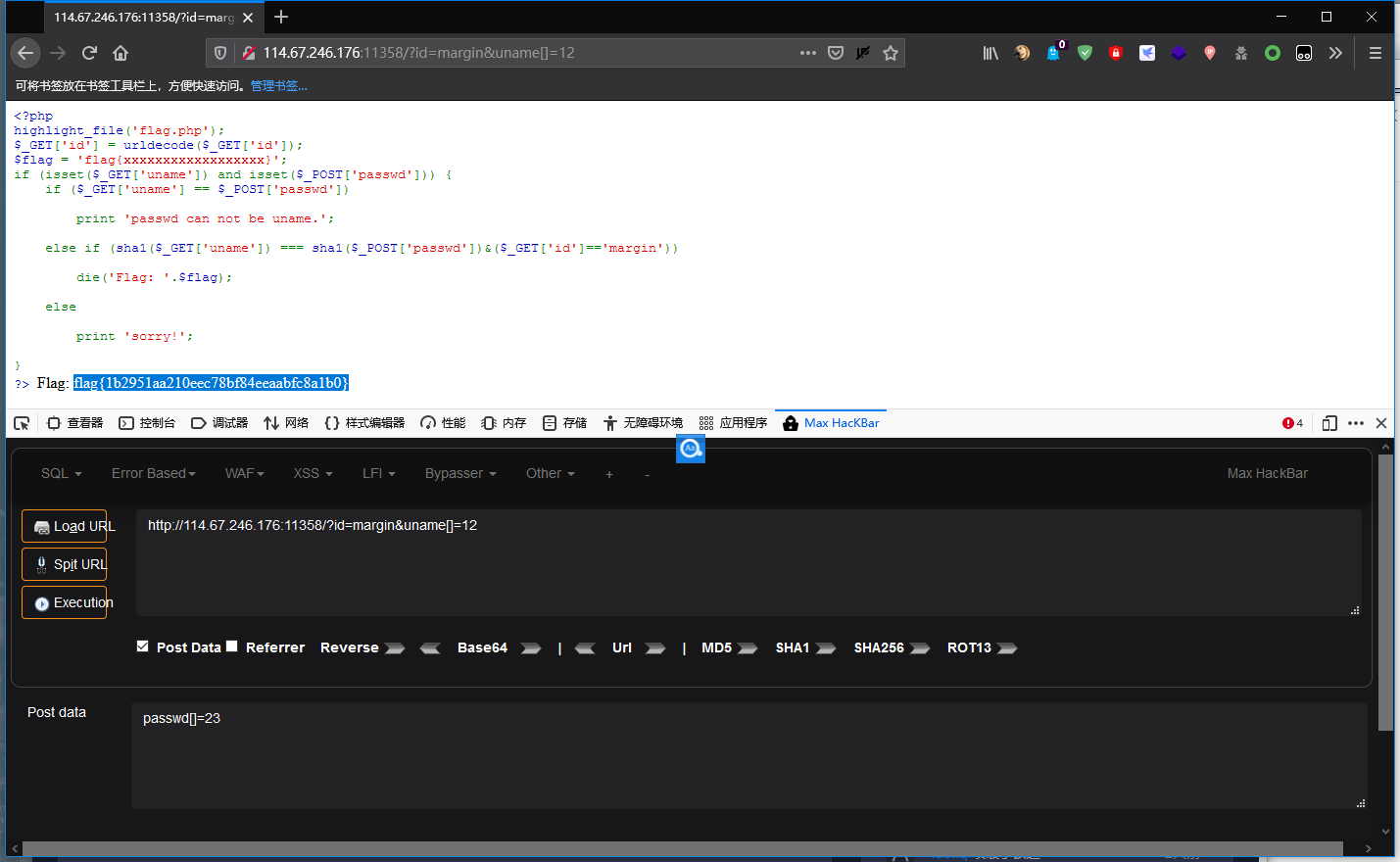
Task: Click Execution button
Action: pyautogui.click(x=65, y=602)
